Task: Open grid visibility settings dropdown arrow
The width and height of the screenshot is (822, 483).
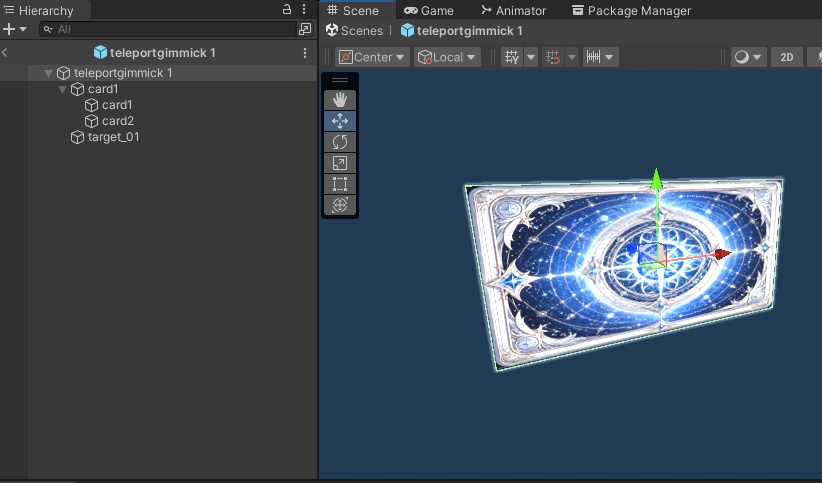Action: pos(531,57)
